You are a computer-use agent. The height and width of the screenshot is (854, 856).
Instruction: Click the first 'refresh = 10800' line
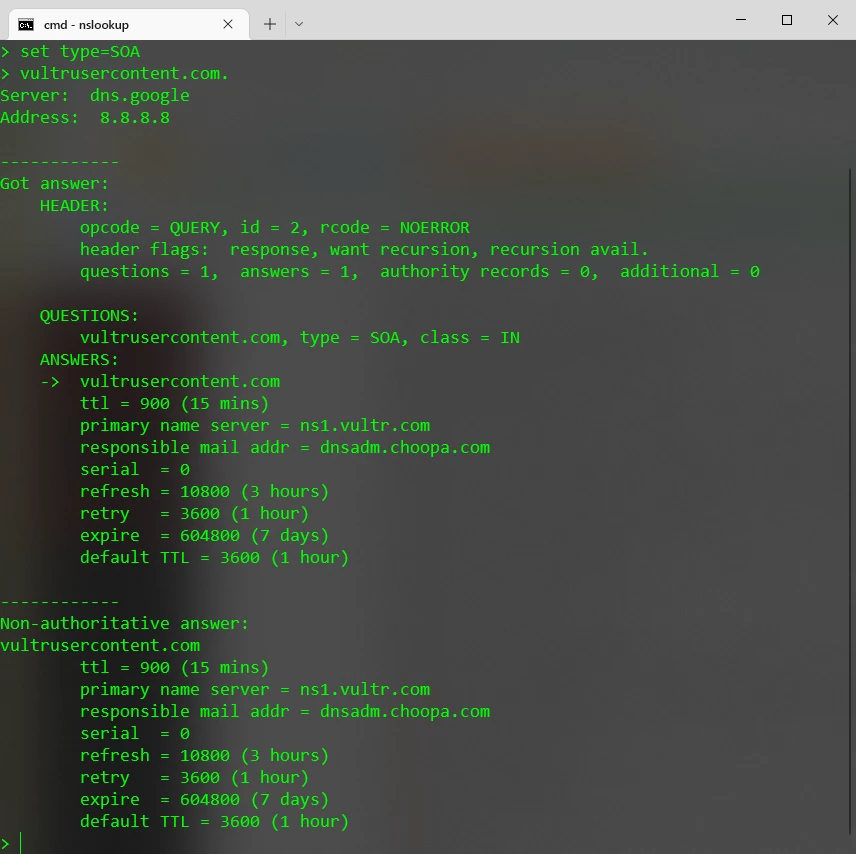click(x=205, y=492)
